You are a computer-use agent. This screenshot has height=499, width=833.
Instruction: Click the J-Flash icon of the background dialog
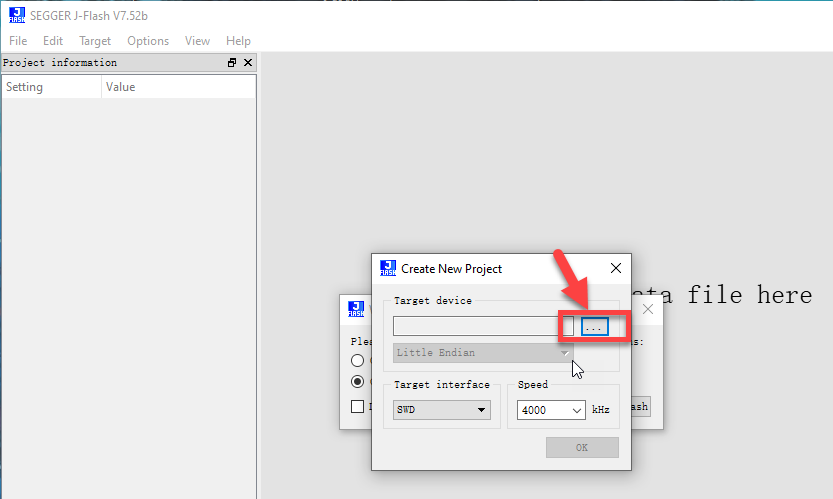click(x=356, y=309)
